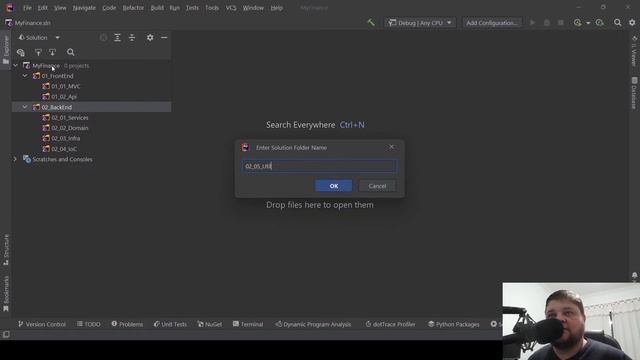
Task: Open the Tools menu
Action: tap(212, 8)
